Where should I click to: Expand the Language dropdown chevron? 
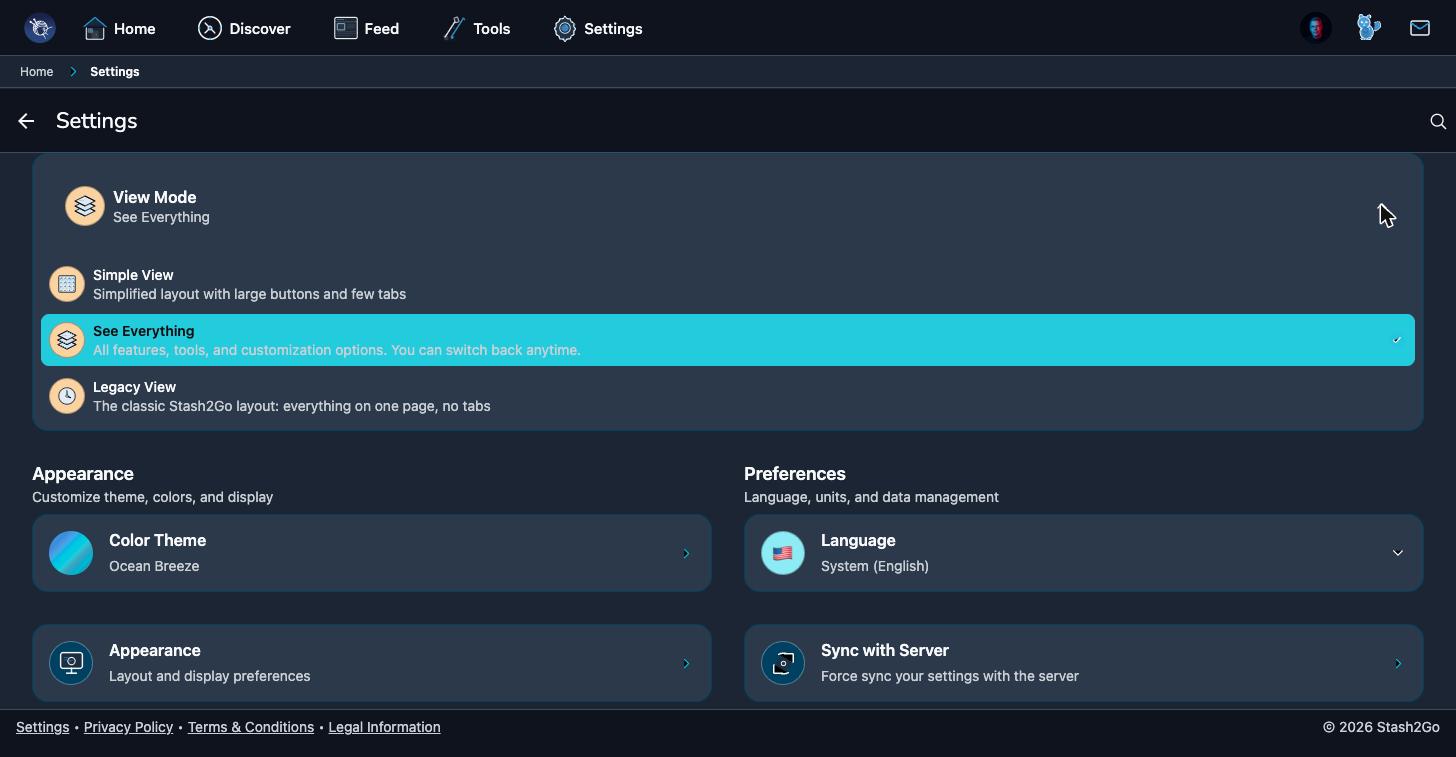tap(1398, 553)
